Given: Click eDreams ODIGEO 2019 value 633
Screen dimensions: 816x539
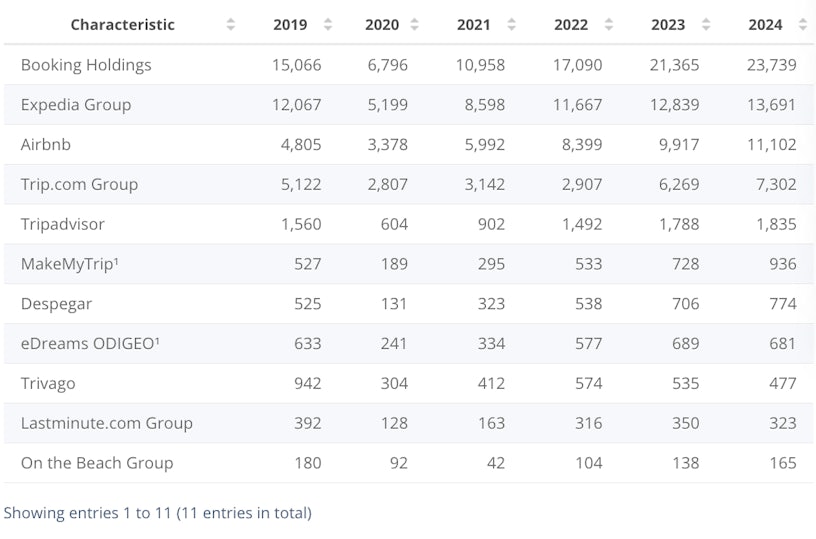Looking at the screenshot, I should tap(308, 343).
